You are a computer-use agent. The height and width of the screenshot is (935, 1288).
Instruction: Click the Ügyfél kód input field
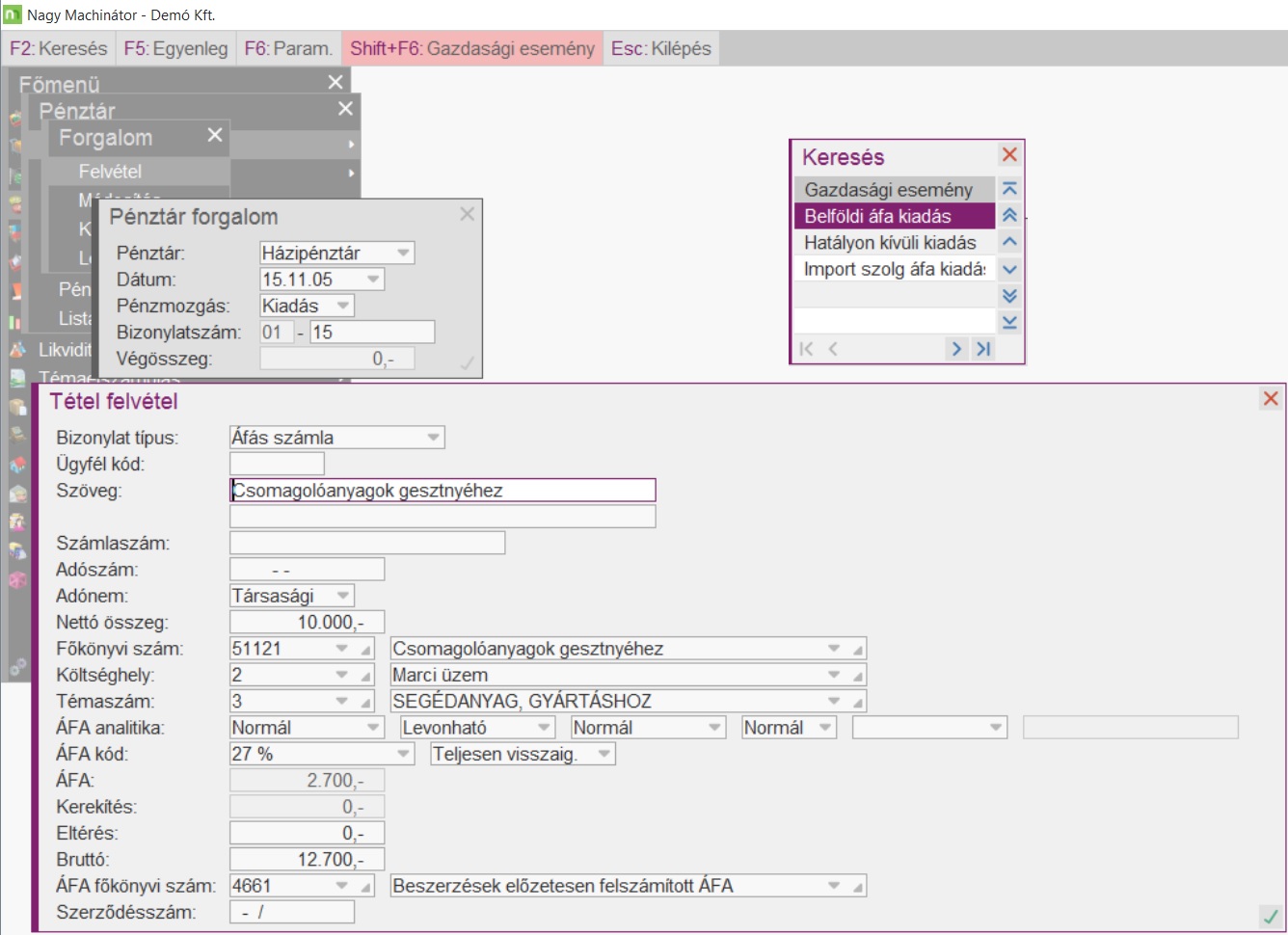coord(277,464)
